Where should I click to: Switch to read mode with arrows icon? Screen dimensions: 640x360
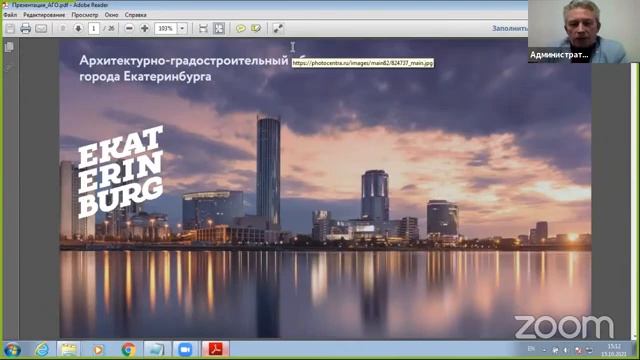tap(278, 28)
